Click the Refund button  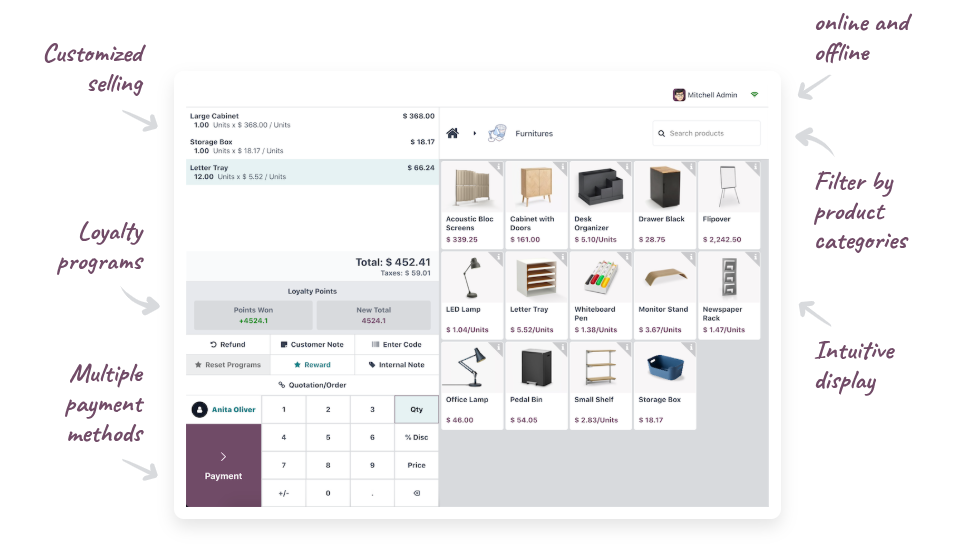point(228,344)
